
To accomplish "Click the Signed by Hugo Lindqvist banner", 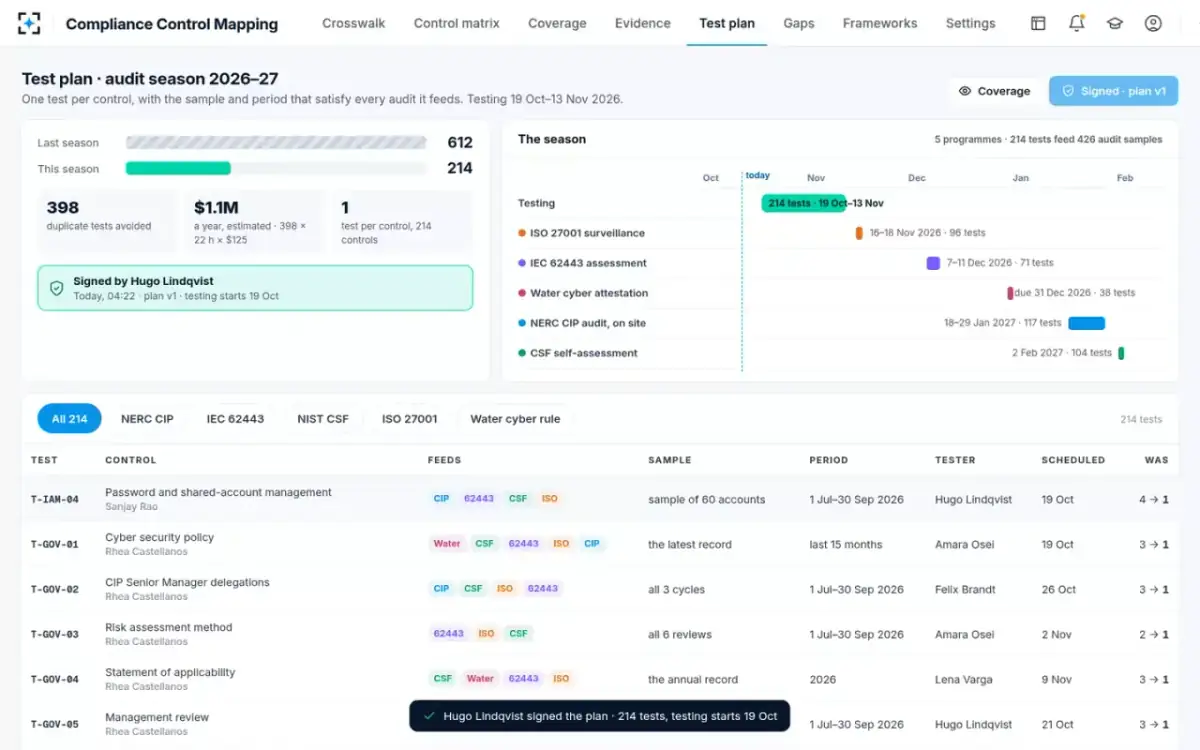I will (255, 288).
